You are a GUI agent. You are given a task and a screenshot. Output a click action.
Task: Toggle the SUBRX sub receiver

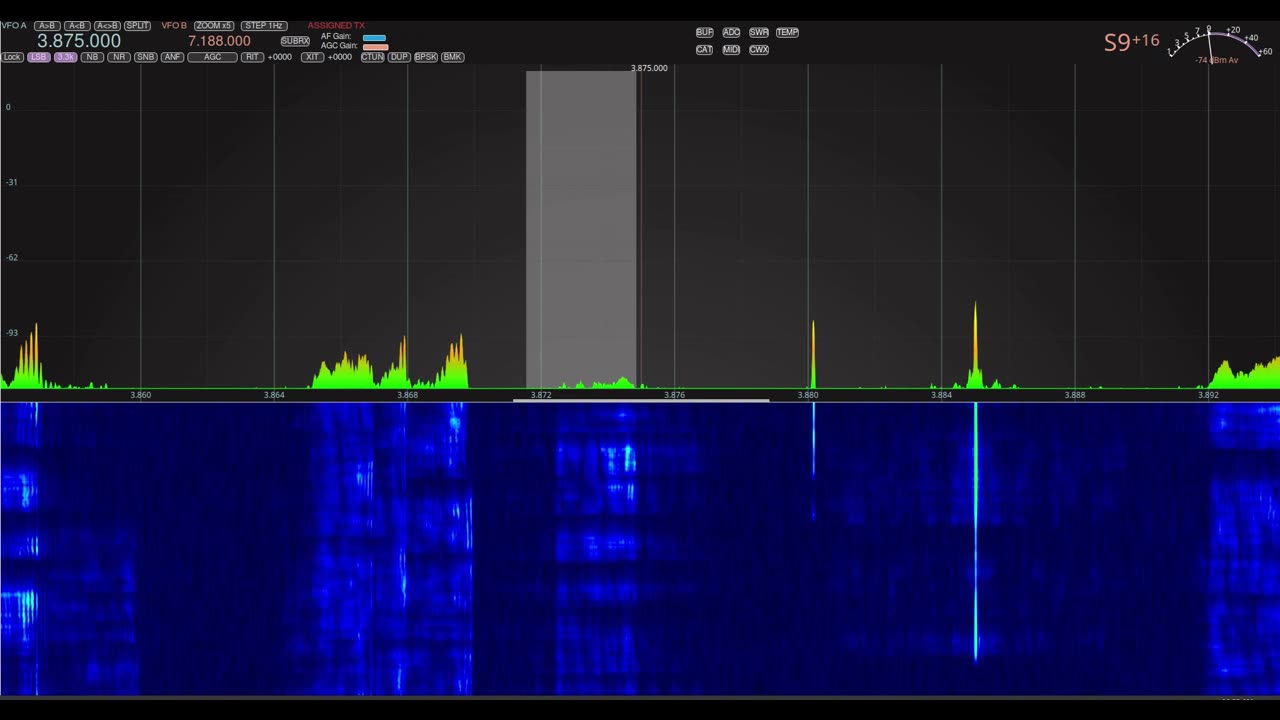click(x=295, y=41)
